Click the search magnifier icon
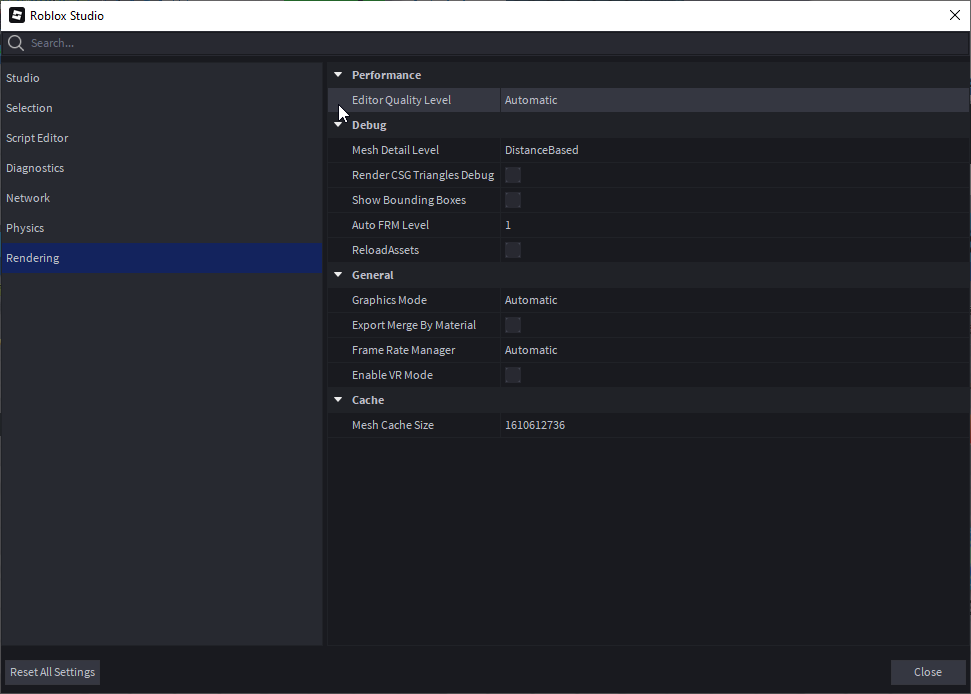 16,43
